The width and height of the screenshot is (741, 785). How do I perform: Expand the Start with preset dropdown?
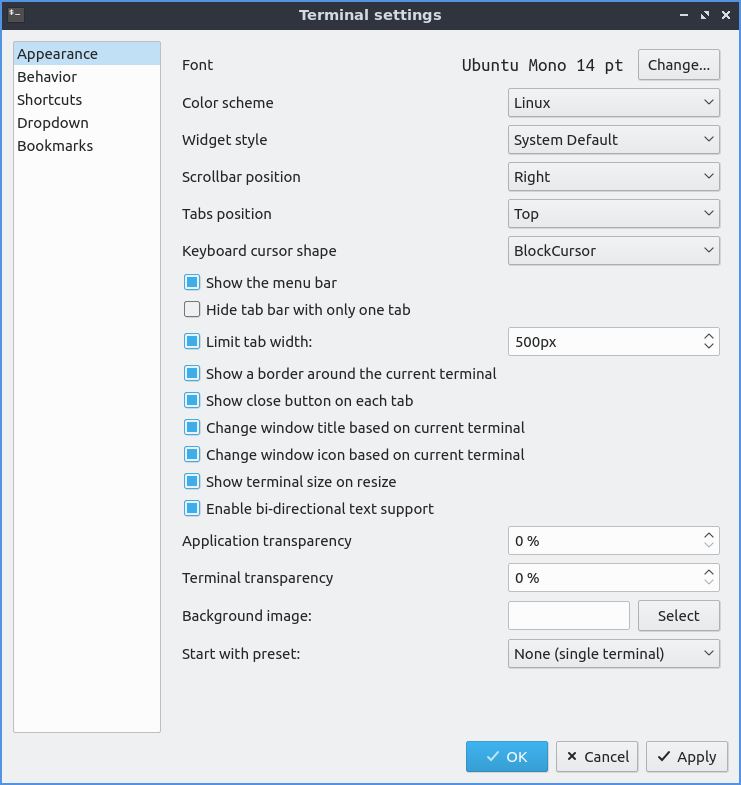(613, 654)
